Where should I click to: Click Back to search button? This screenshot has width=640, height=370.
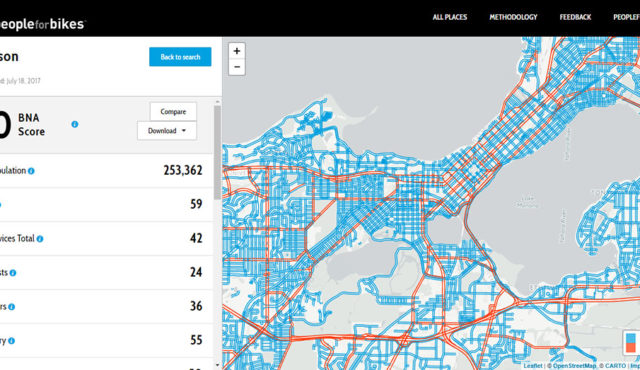pos(180,57)
